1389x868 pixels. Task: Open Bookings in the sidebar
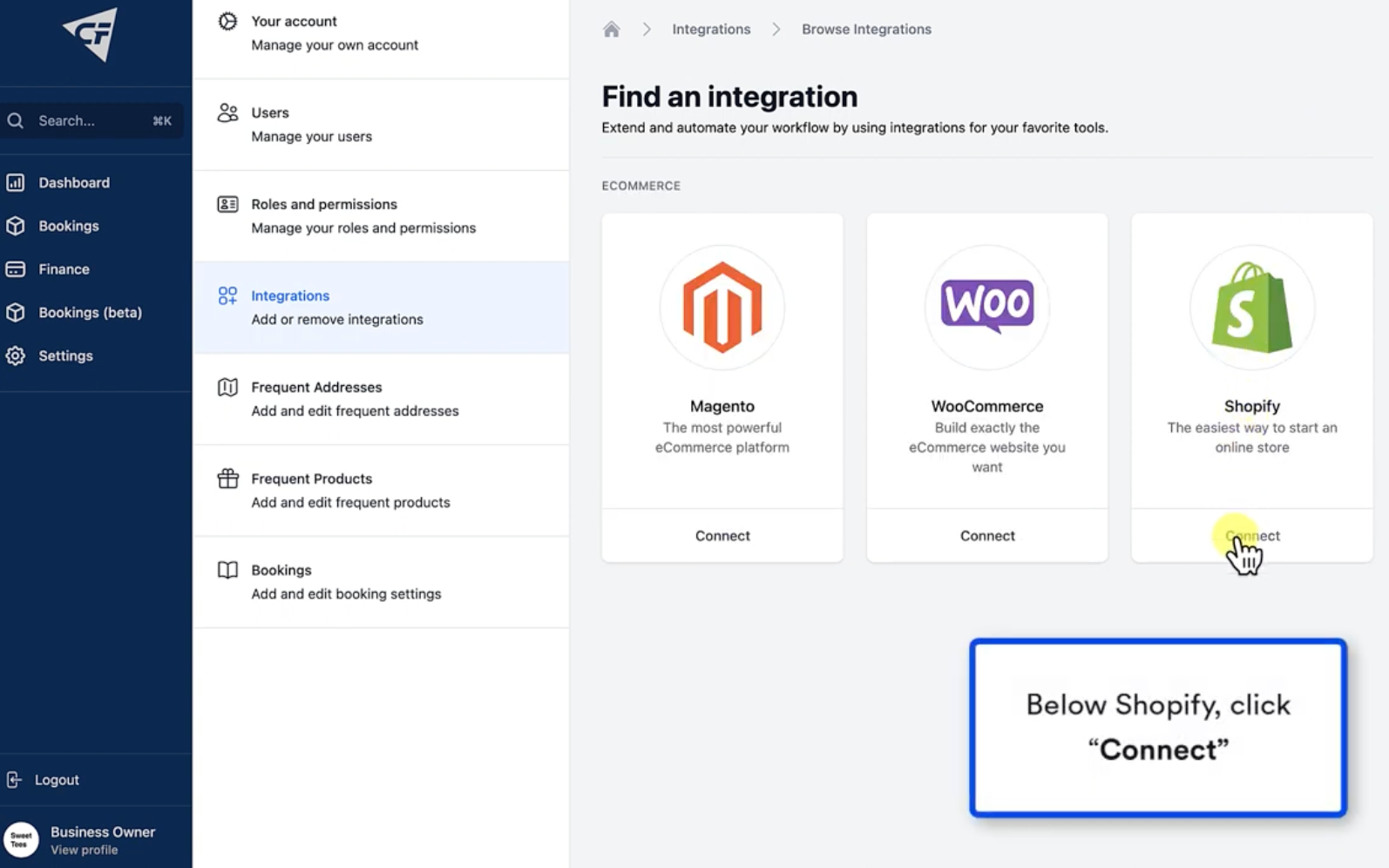(x=69, y=226)
